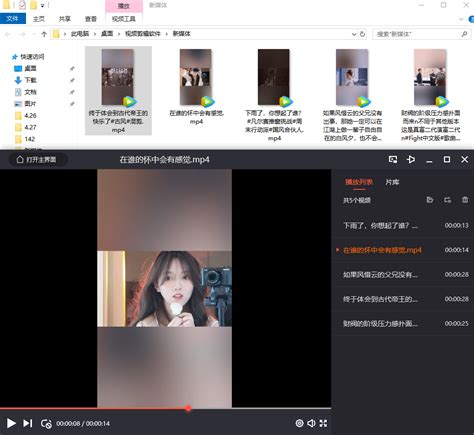Refresh the folder in File Explorer
Image resolution: width=474 pixels, height=435 pixels.
[x=362, y=34]
